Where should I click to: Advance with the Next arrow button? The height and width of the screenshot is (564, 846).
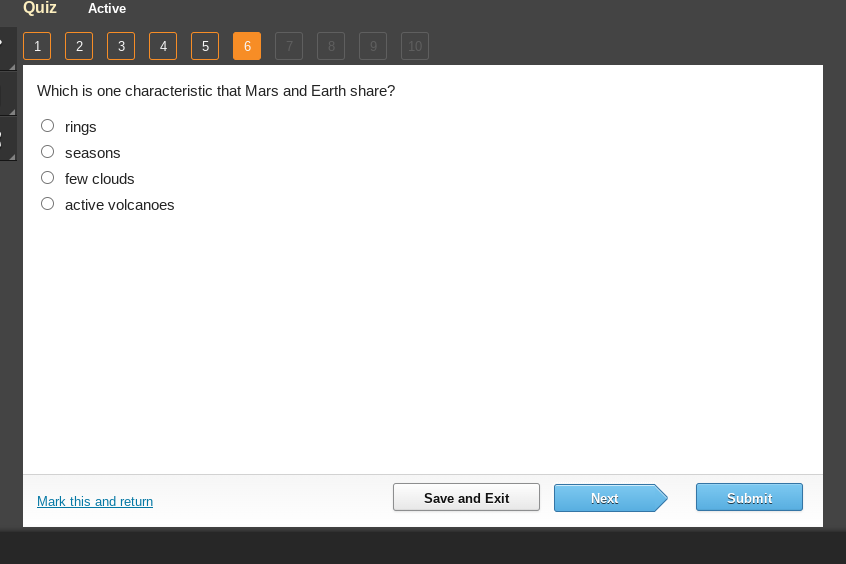[611, 498]
